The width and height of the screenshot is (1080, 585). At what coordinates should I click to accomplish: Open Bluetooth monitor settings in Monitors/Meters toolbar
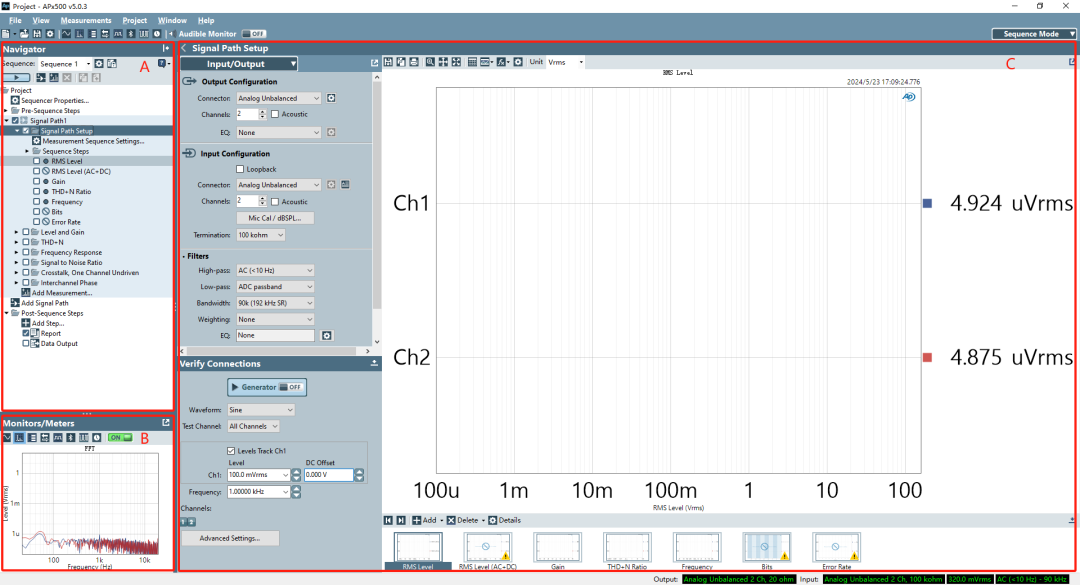tap(70, 437)
